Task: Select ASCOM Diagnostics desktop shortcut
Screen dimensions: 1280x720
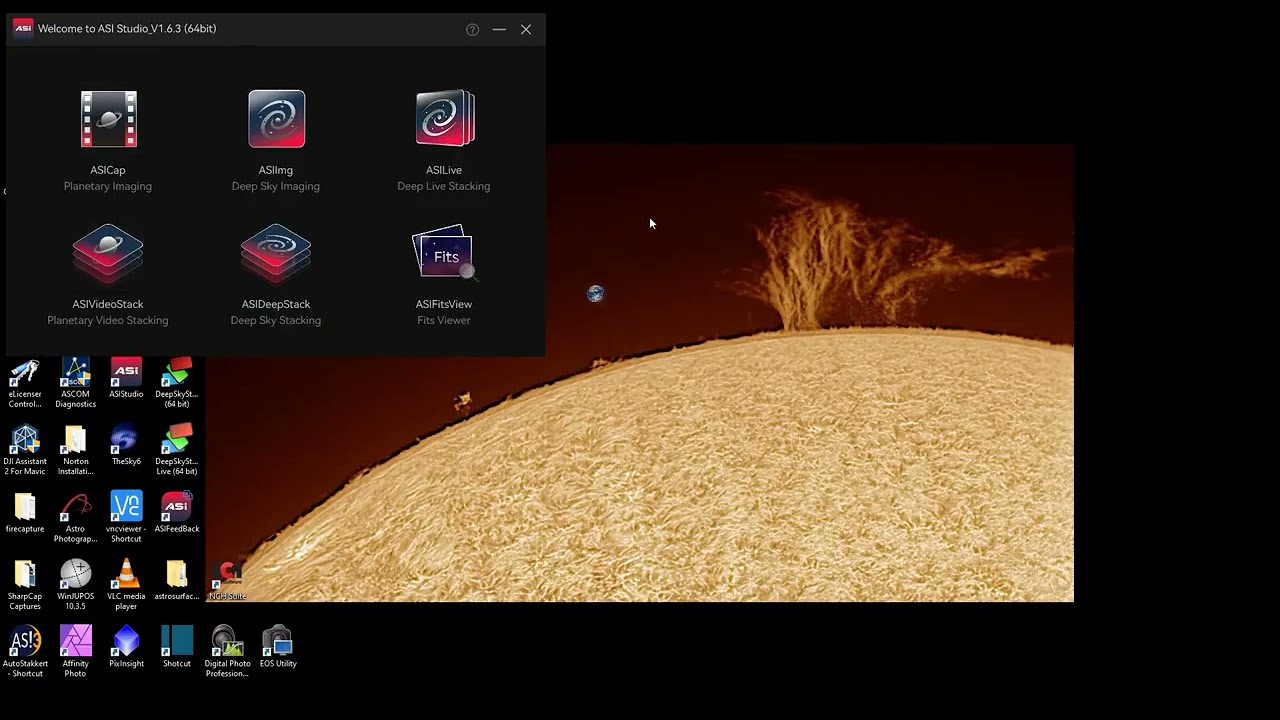Action: [x=76, y=384]
